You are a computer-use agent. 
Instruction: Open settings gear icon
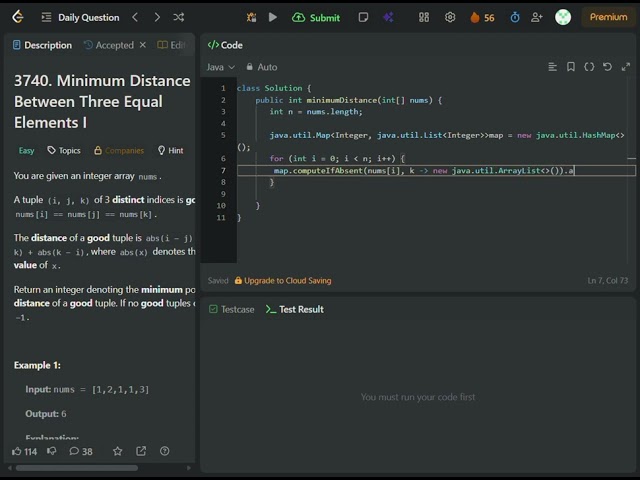(450, 17)
